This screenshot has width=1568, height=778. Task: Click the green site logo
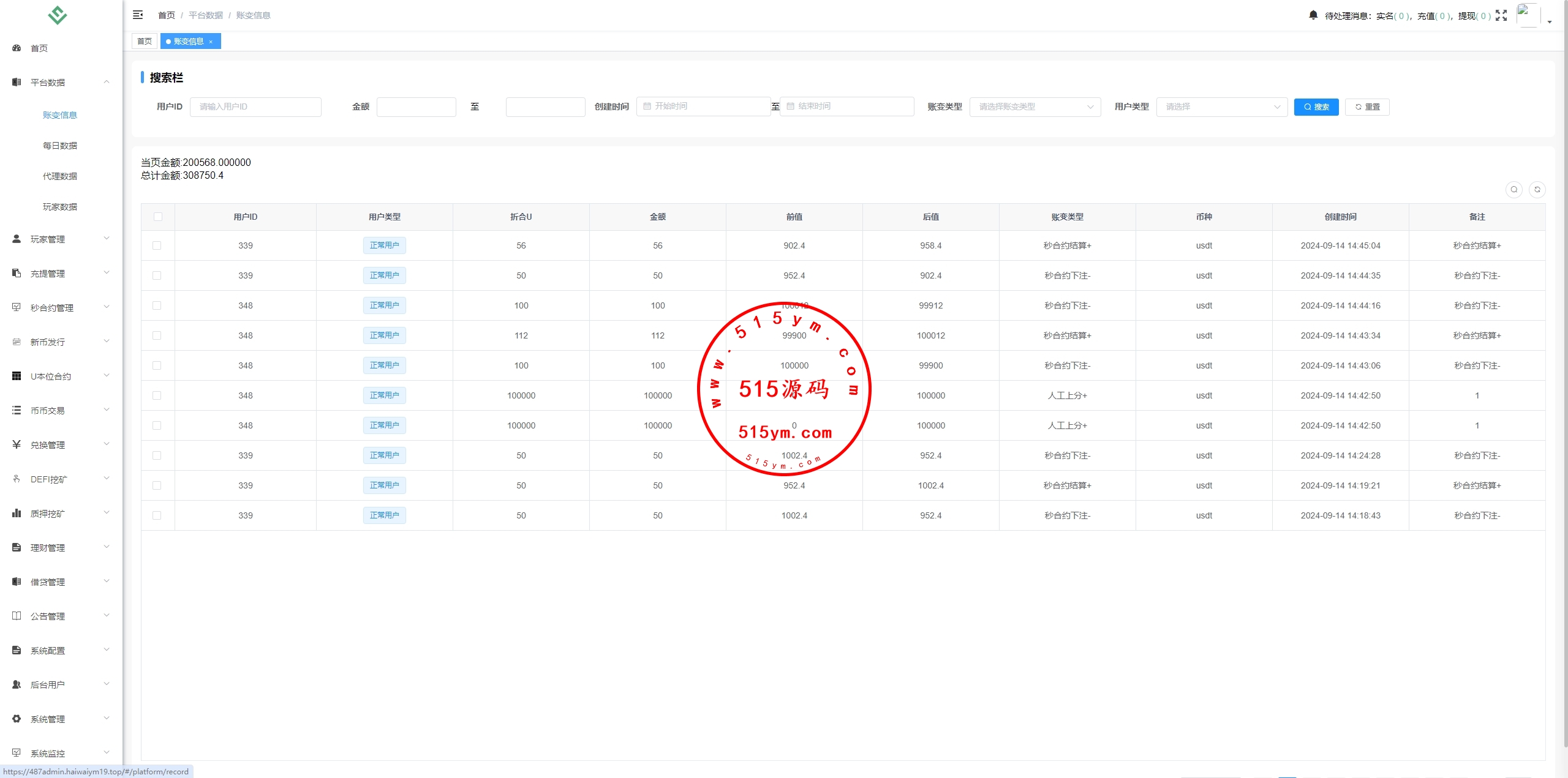(x=58, y=15)
